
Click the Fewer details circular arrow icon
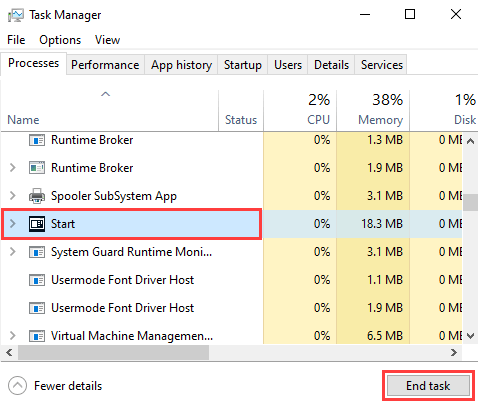pyautogui.click(x=17, y=386)
